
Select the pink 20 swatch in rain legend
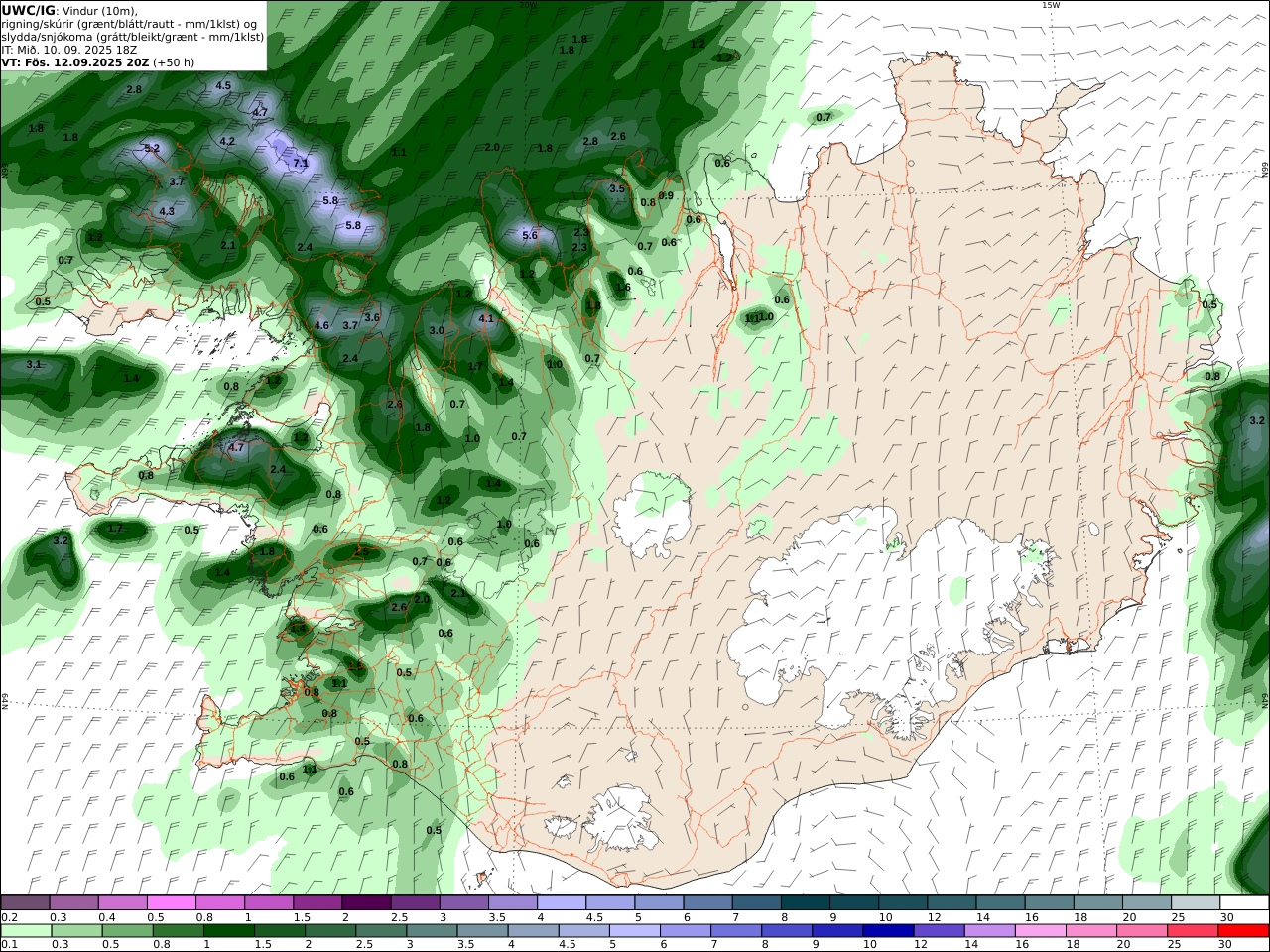(1141, 930)
